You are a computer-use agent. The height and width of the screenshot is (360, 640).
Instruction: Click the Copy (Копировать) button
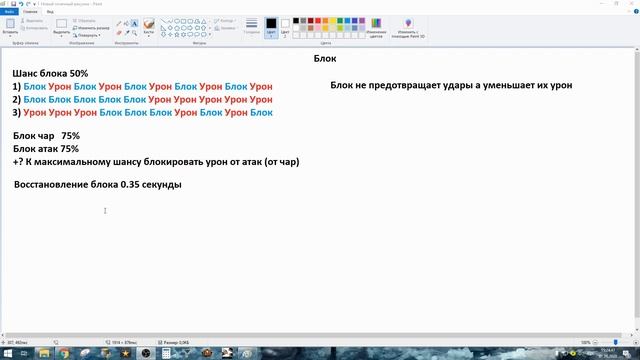coord(34,28)
